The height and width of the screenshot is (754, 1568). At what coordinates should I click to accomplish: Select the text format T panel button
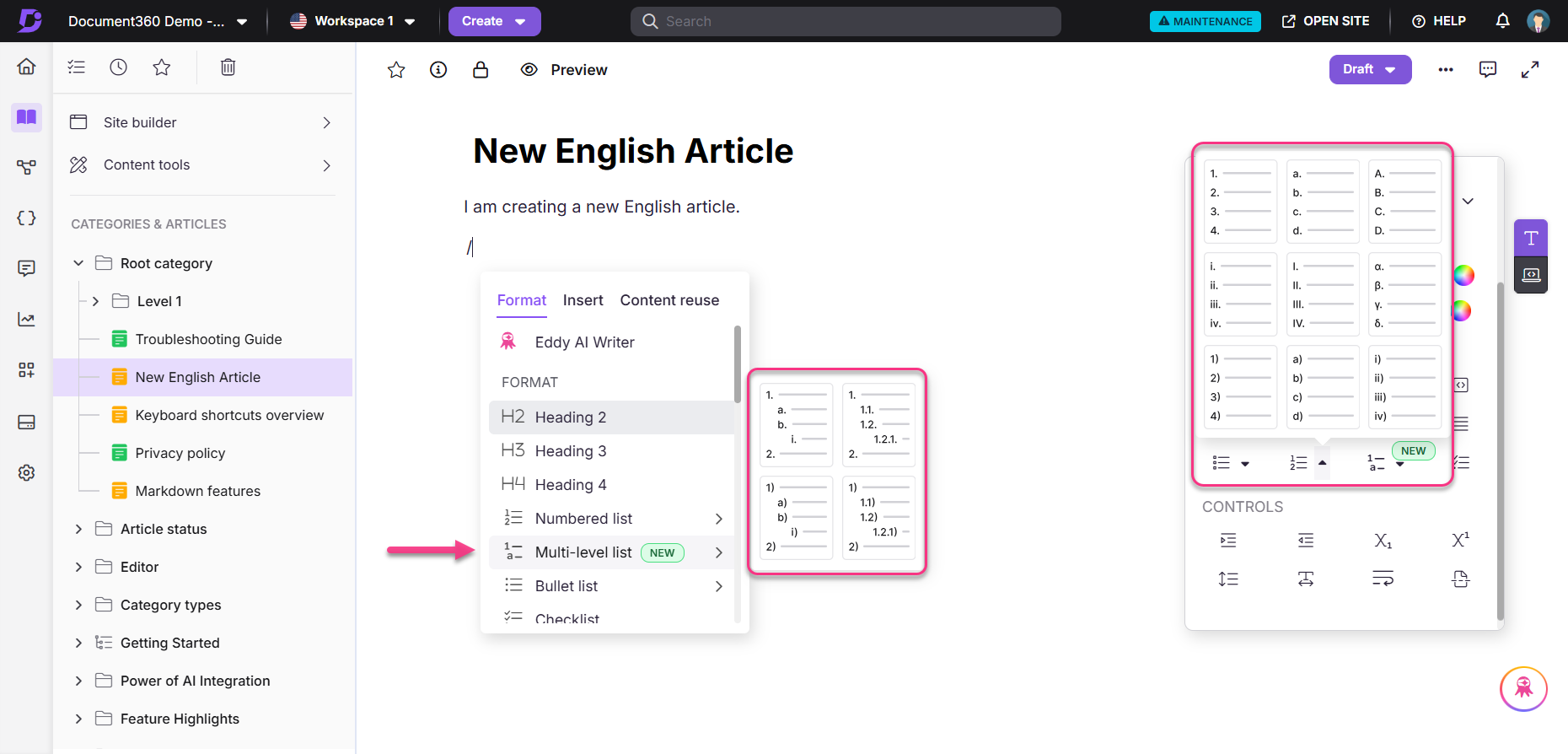(1531, 238)
